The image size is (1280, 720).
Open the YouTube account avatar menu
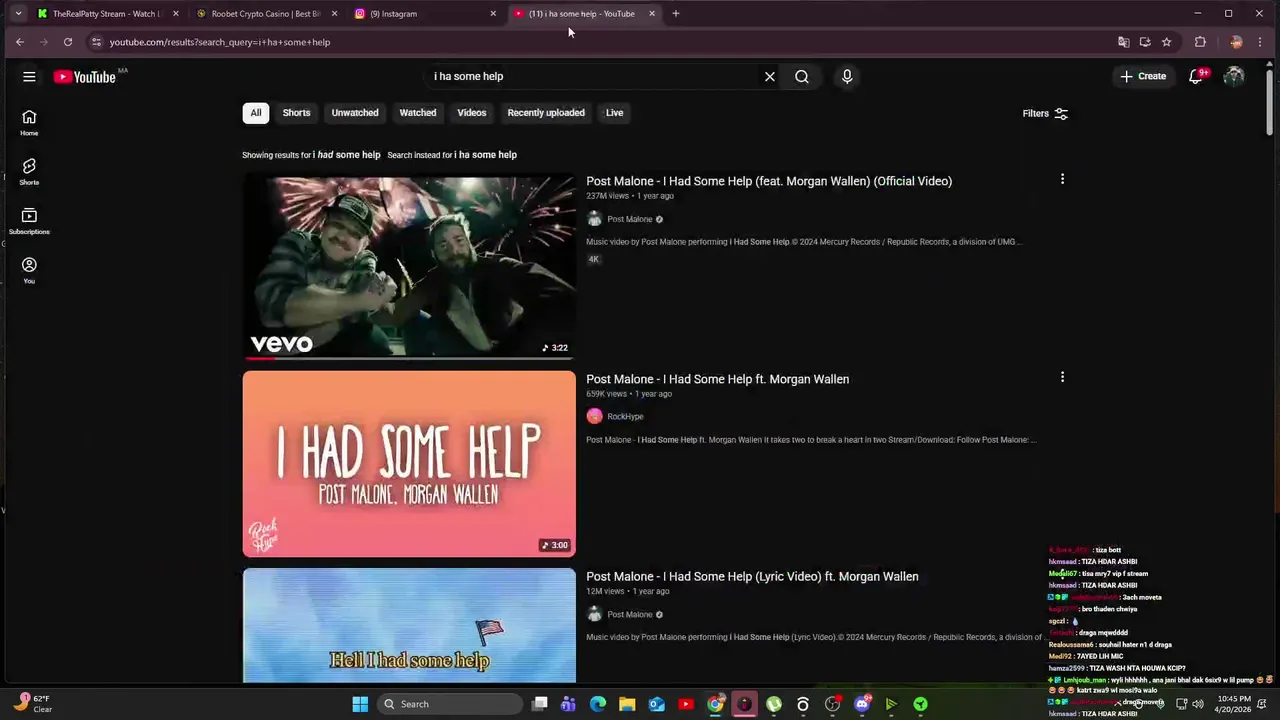[1234, 76]
